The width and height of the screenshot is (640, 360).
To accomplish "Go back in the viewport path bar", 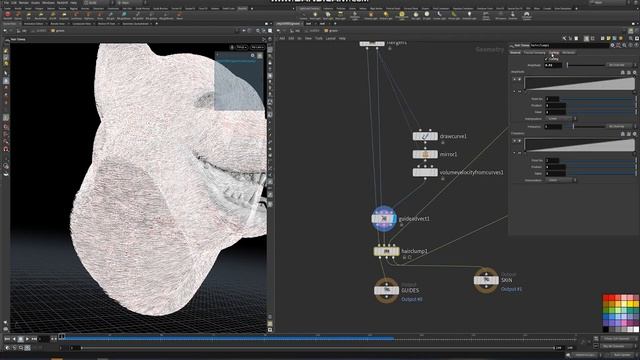I will click(5, 31).
